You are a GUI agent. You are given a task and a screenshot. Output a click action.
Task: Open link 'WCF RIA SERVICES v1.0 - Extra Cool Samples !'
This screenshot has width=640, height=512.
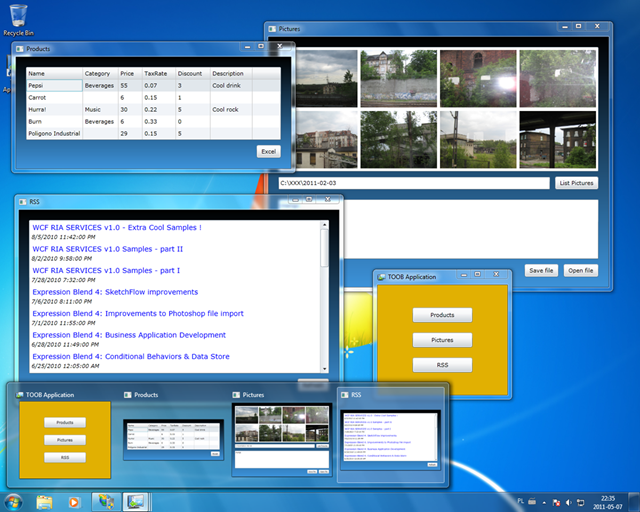117,227
